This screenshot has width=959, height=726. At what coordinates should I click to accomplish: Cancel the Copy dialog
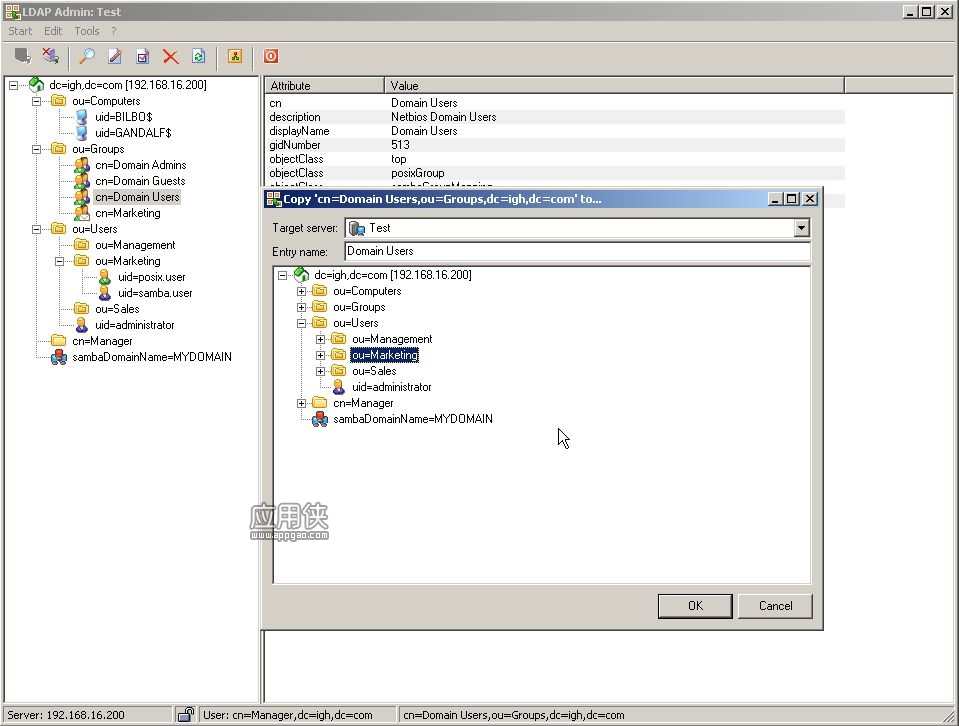click(776, 606)
